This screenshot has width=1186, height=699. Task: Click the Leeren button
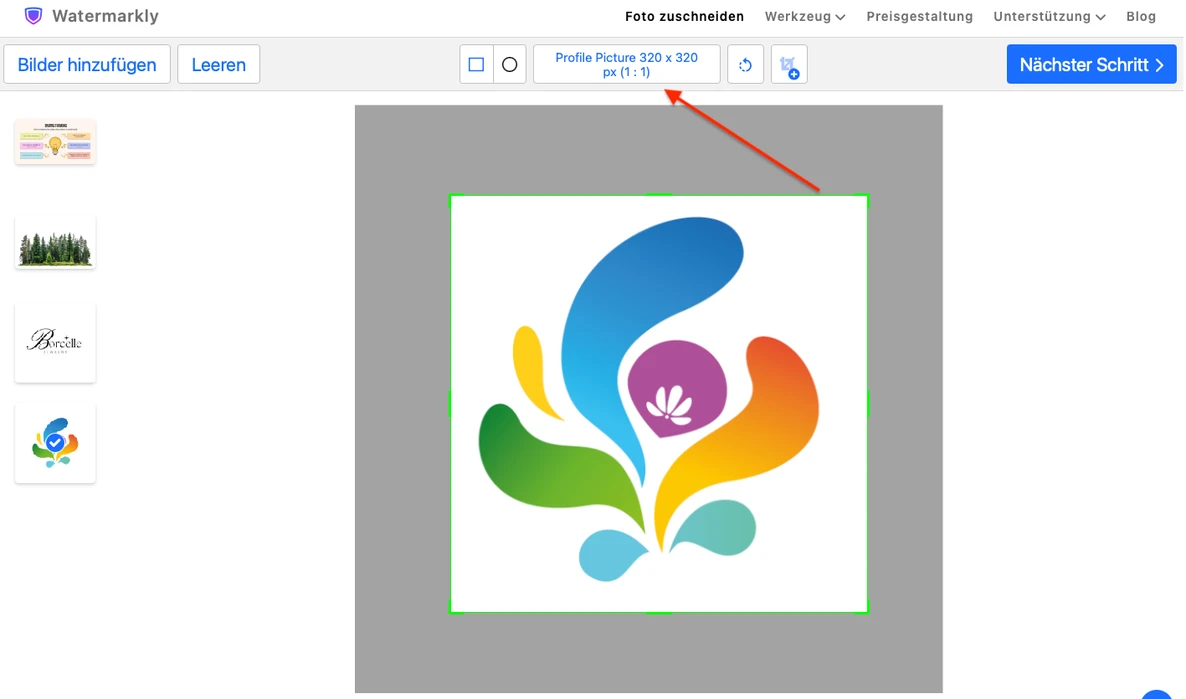pos(219,65)
